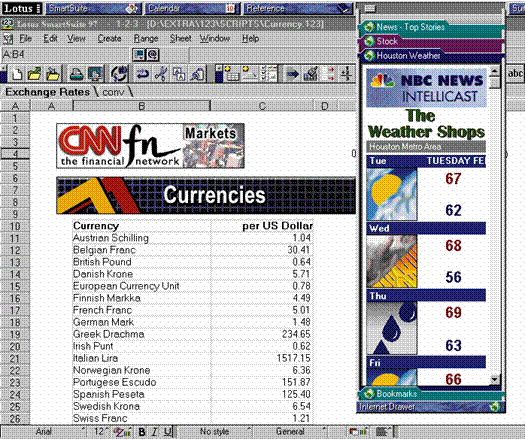The width and height of the screenshot is (525, 439).
Task: Open the Lotus SmartCenter menu button
Action: (x=22, y=8)
